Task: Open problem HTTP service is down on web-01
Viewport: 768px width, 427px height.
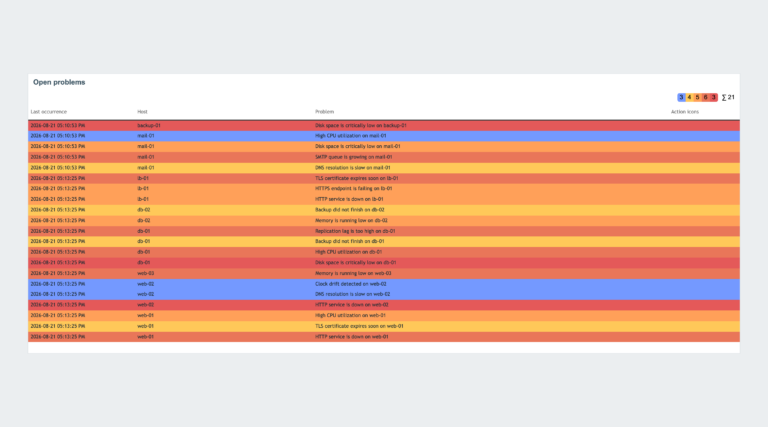Action: pyautogui.click(x=352, y=337)
